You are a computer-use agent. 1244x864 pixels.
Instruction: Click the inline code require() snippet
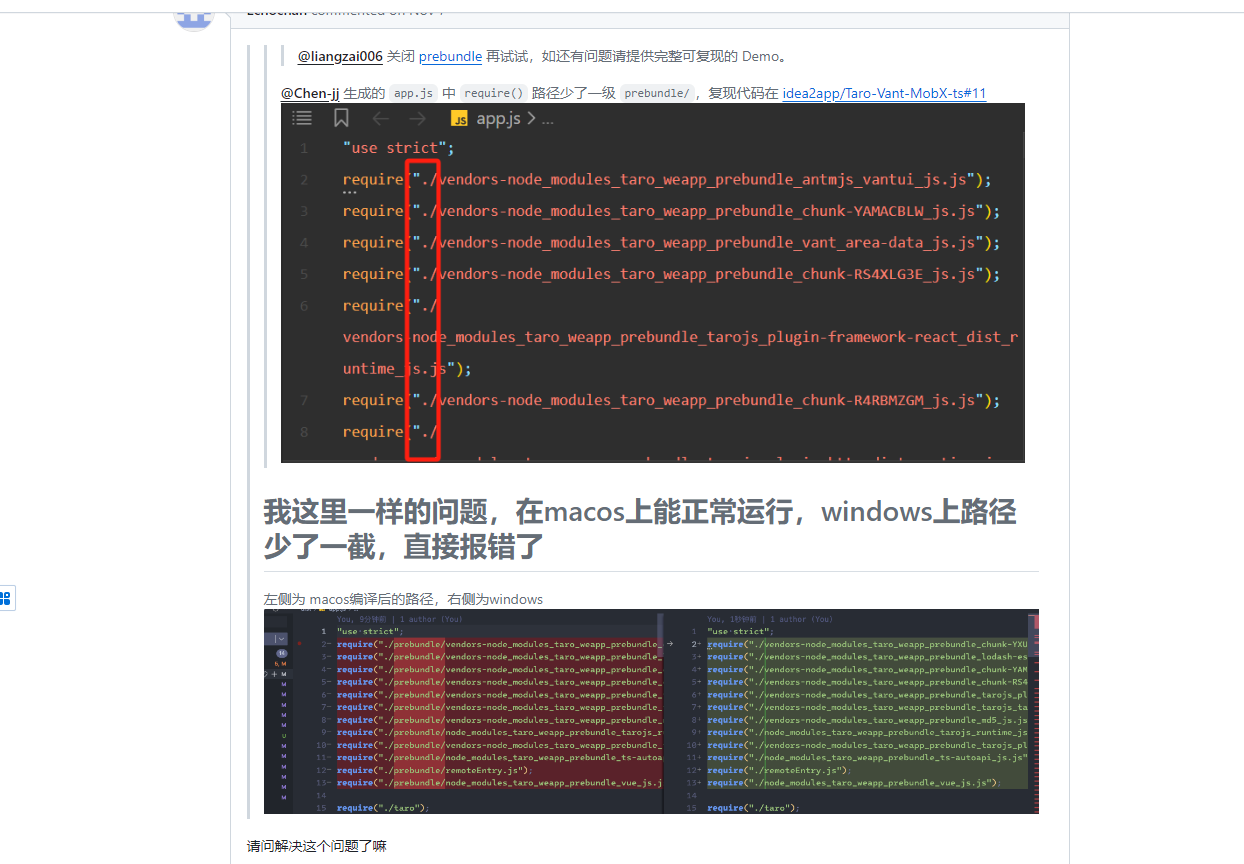pyautogui.click(x=494, y=93)
